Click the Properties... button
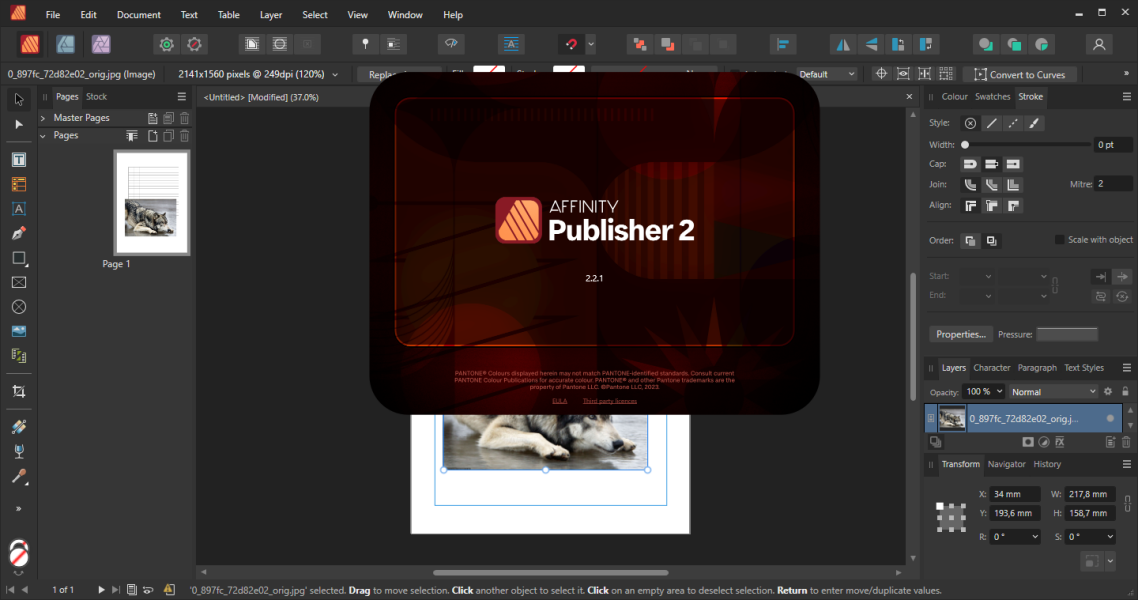 (x=960, y=334)
